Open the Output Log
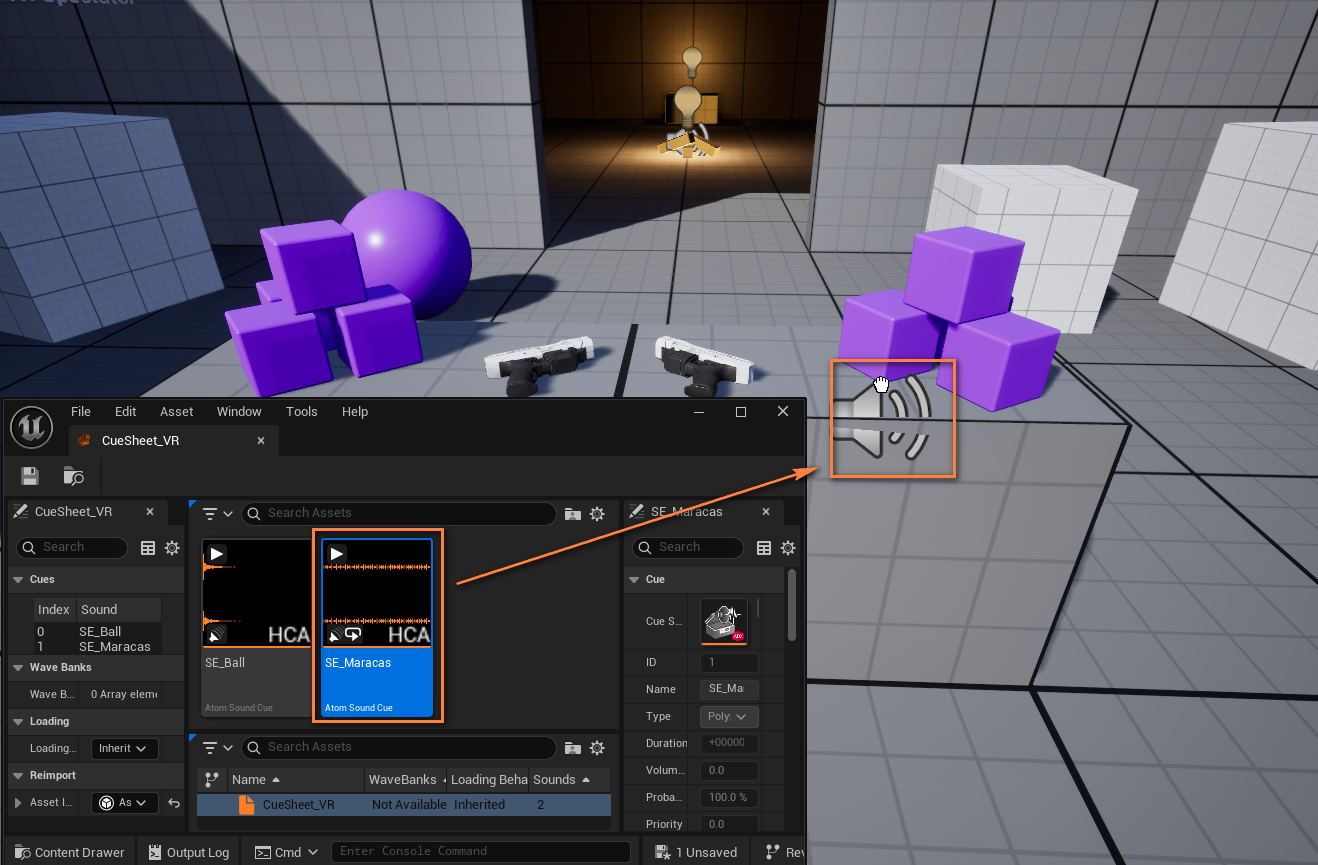This screenshot has height=865, width=1318. (x=188, y=852)
